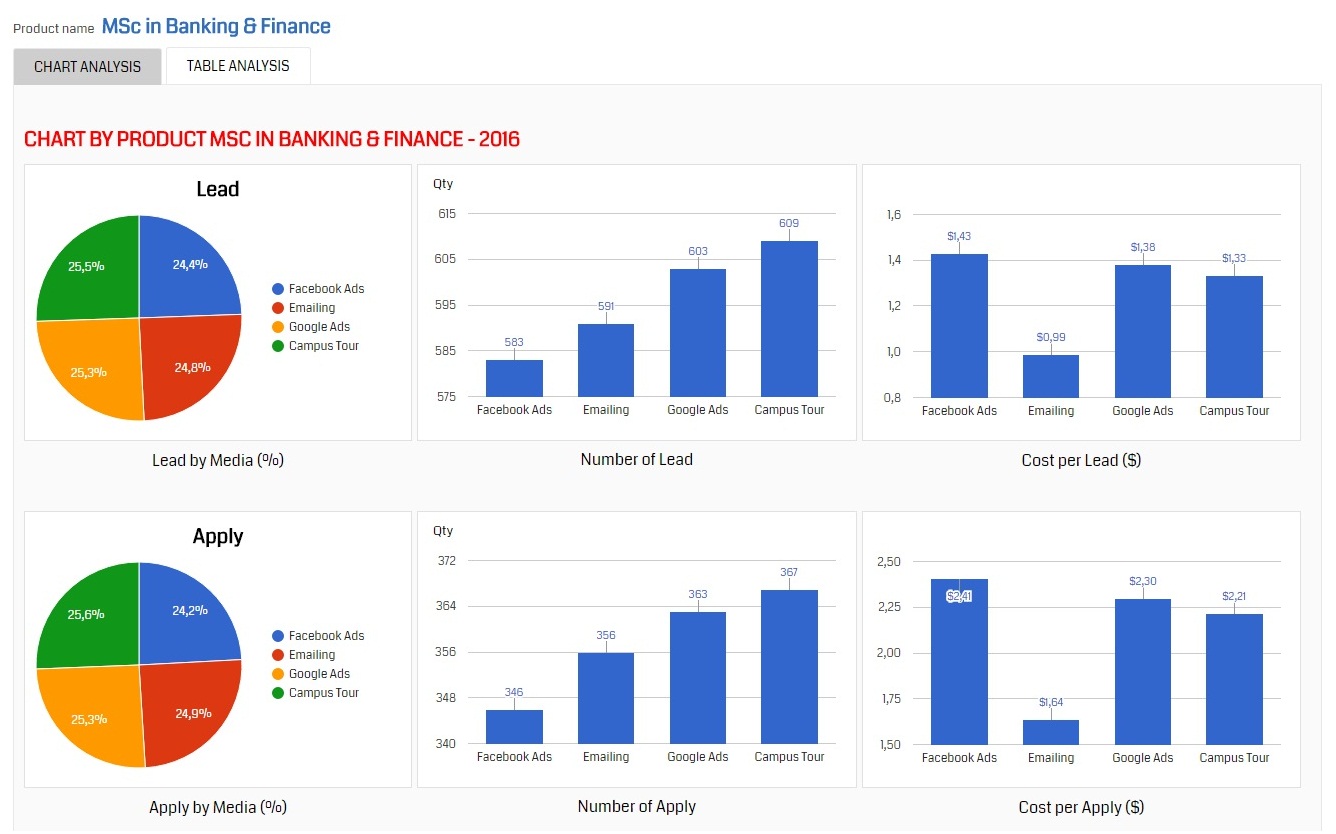Click Google Ads legend label in Apply pie chart
Image resolution: width=1336 pixels, height=834 pixels.
coord(320,674)
